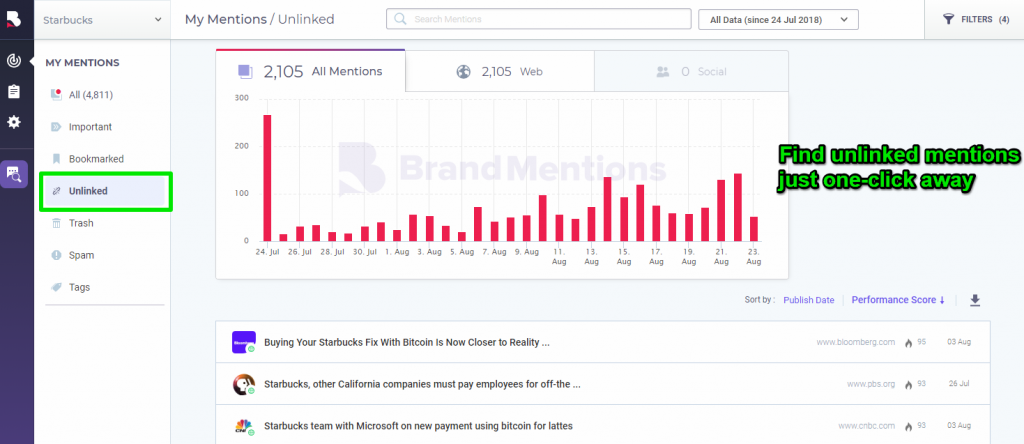The width and height of the screenshot is (1024, 444).
Task: Click the Tags label icon
Action: click(x=57, y=287)
